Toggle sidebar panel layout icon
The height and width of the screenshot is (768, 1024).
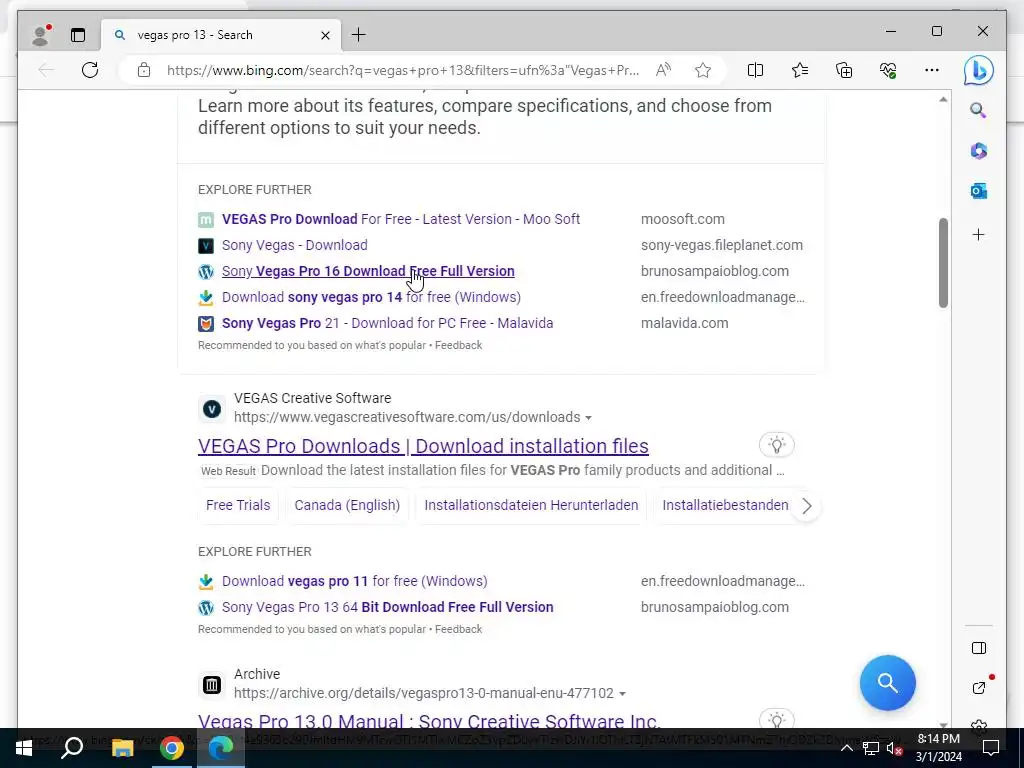click(978, 648)
